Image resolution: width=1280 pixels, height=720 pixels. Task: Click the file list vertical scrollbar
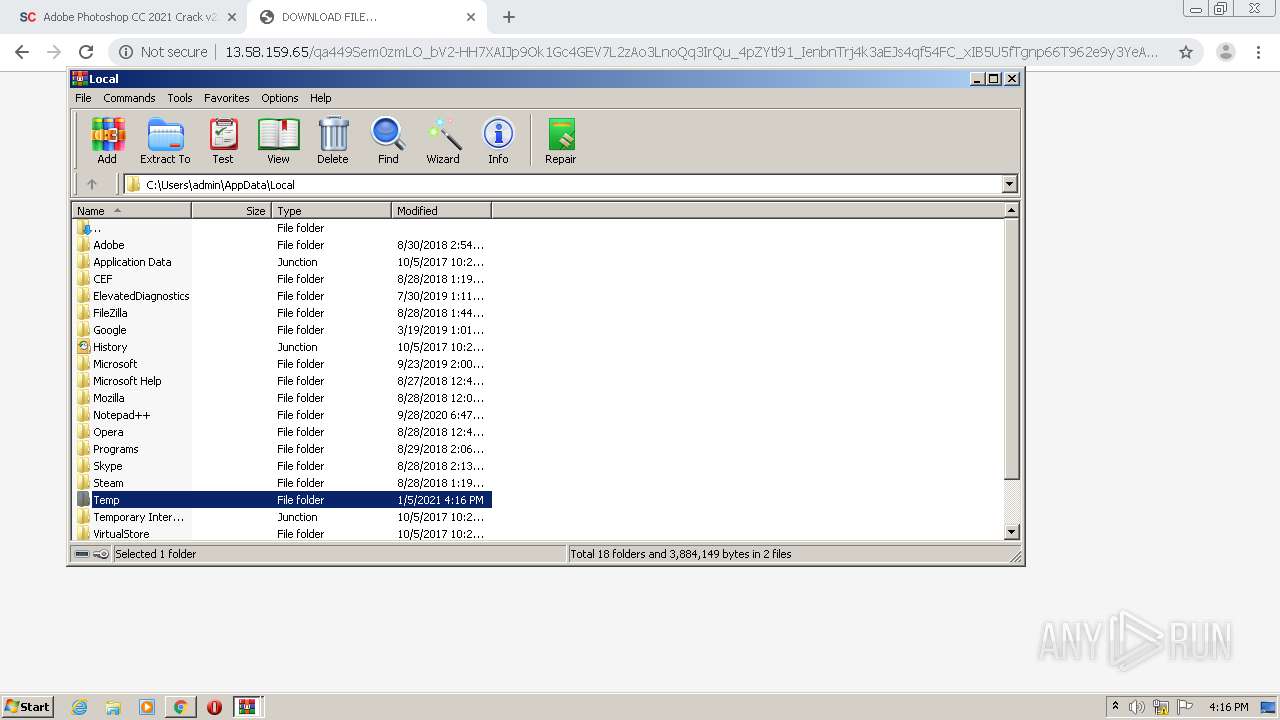(x=1011, y=350)
